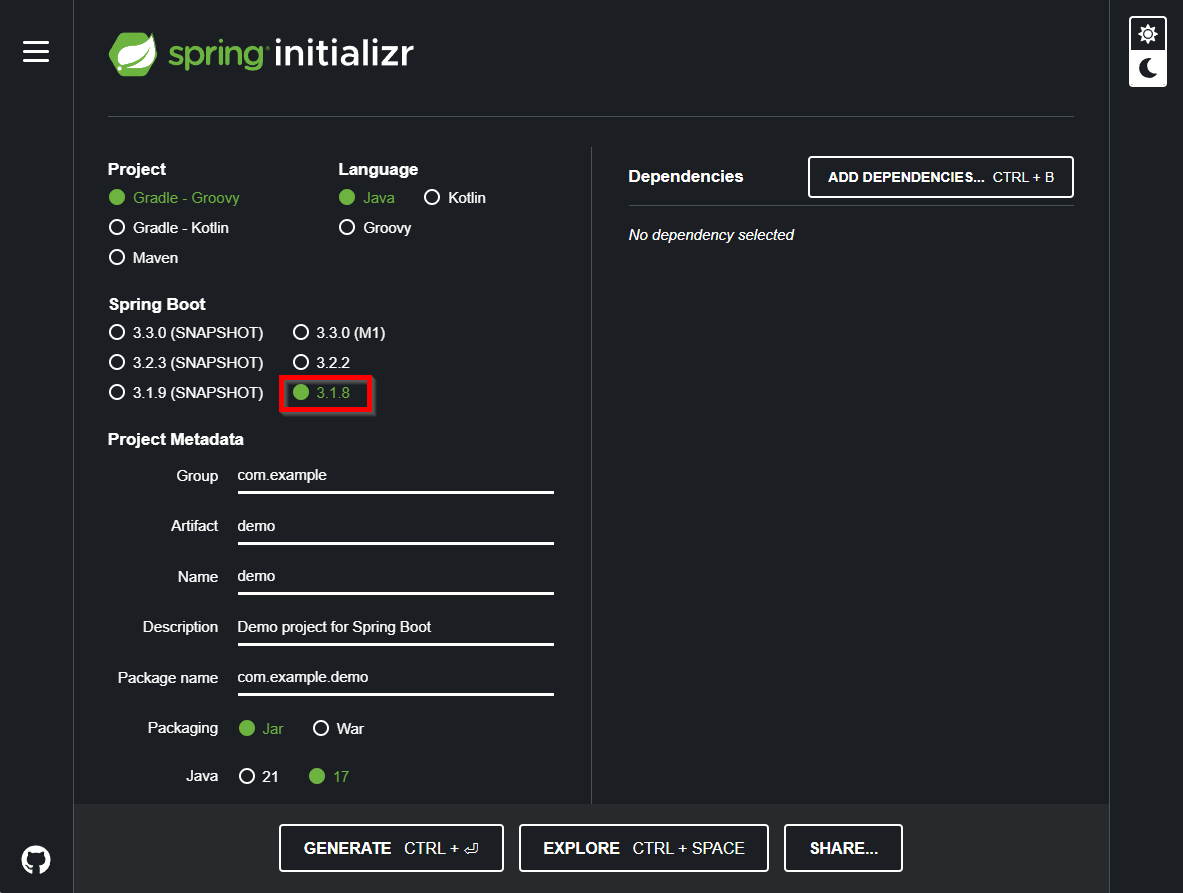Select Gradle - Kotlin project type

point(169,228)
